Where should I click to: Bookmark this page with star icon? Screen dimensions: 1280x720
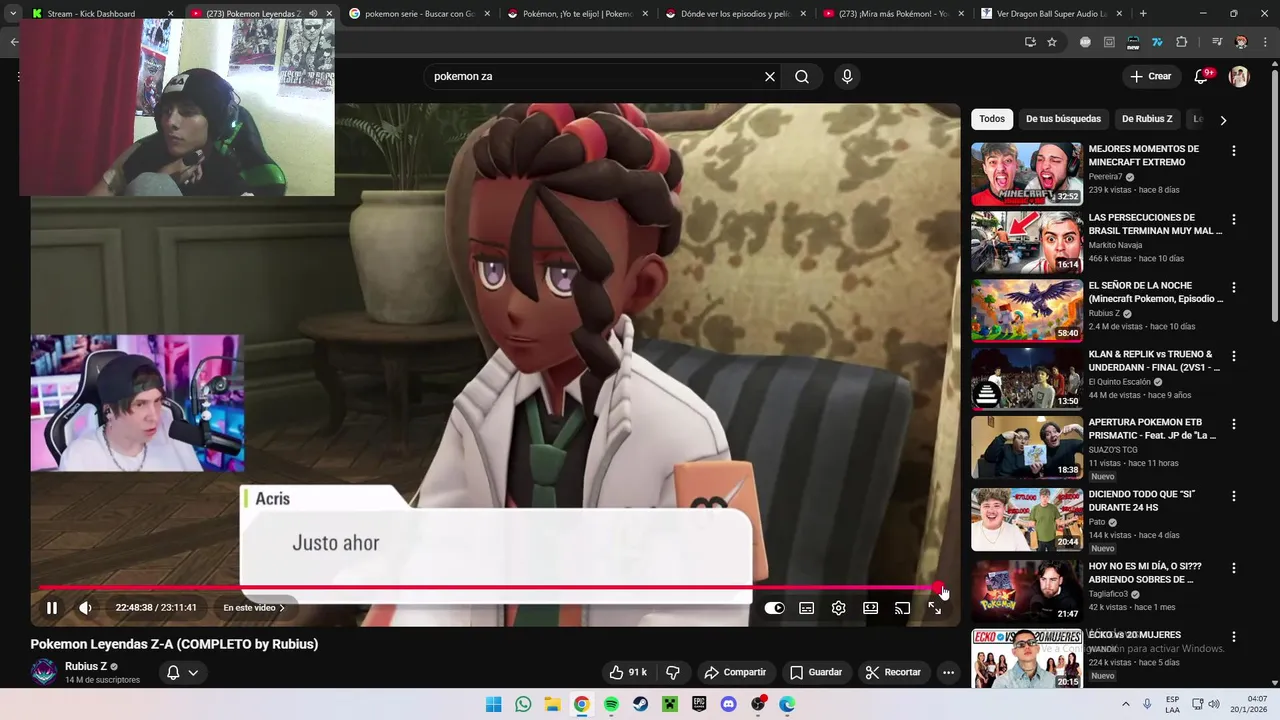tap(1052, 42)
